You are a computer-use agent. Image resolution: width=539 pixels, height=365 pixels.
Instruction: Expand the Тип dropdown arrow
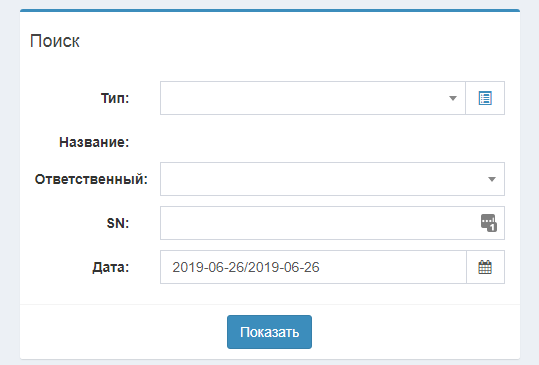point(453,98)
